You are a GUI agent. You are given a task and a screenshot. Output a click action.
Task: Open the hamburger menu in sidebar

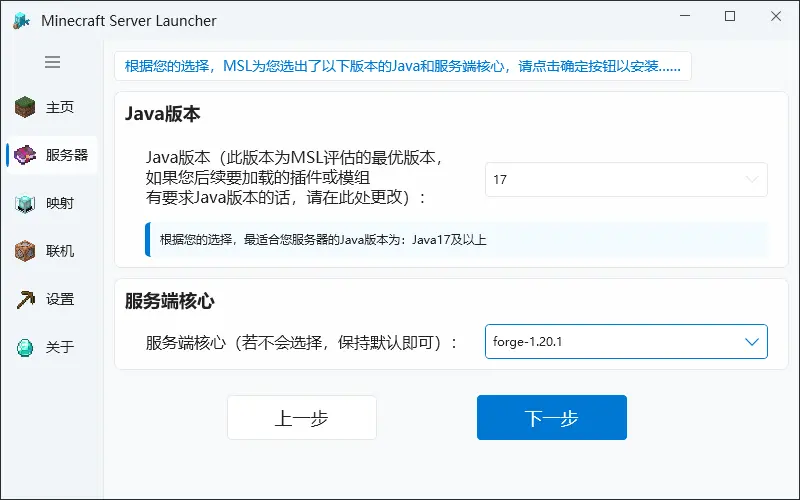pyautogui.click(x=52, y=62)
